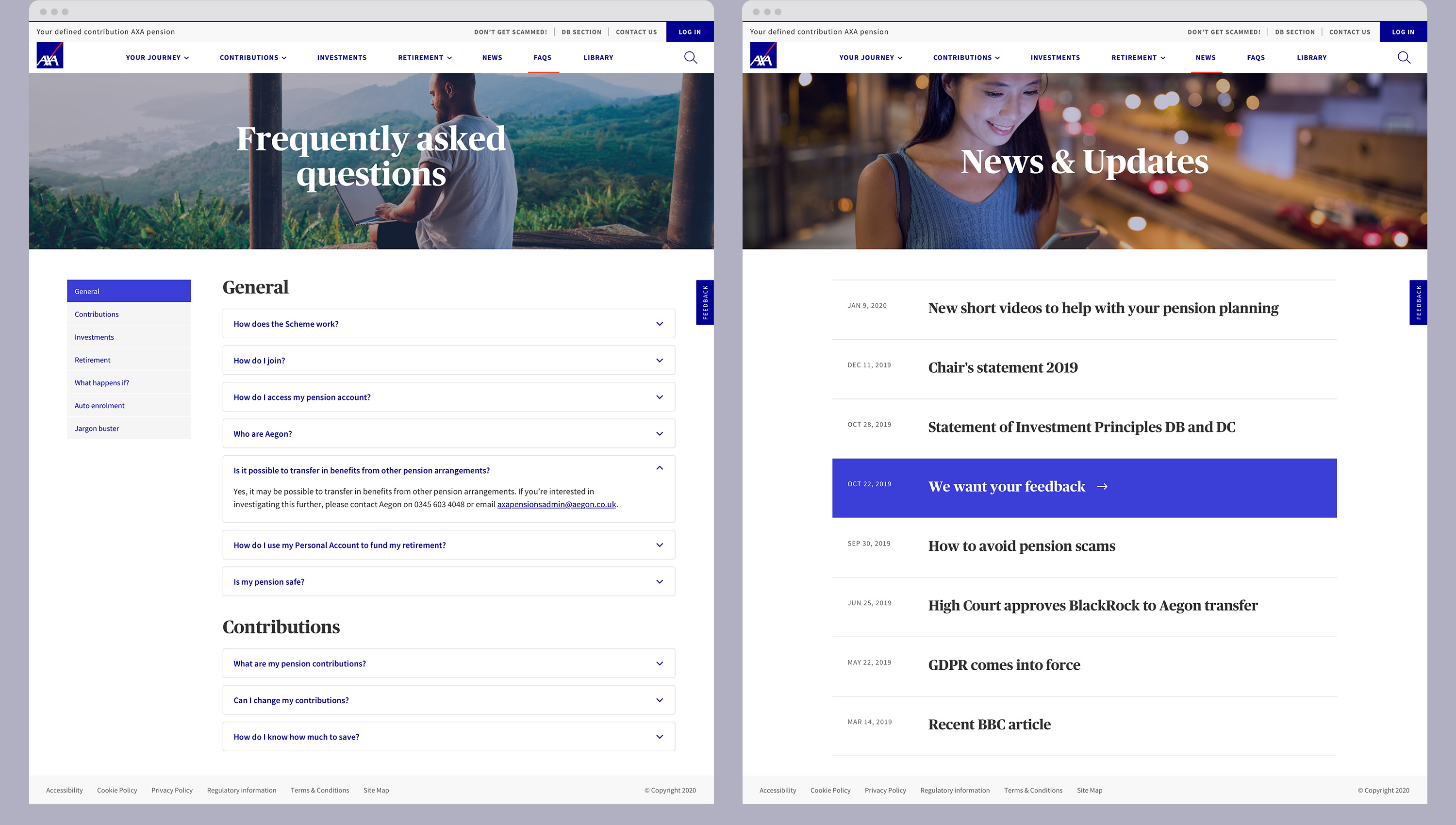Click Contact Us in FAQs window

click(x=636, y=33)
